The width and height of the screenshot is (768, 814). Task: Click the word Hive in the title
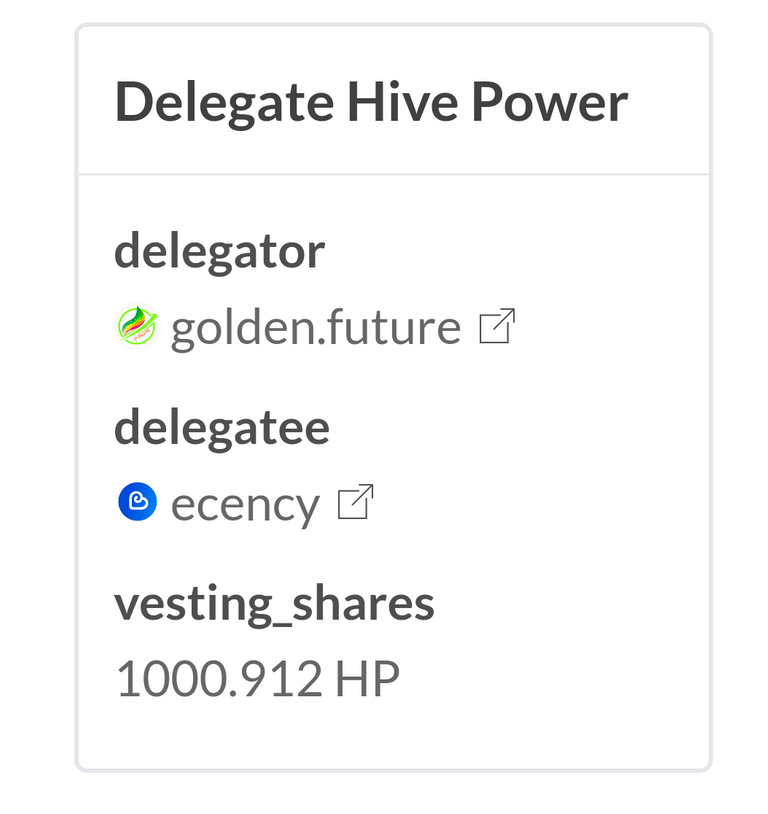tap(402, 101)
